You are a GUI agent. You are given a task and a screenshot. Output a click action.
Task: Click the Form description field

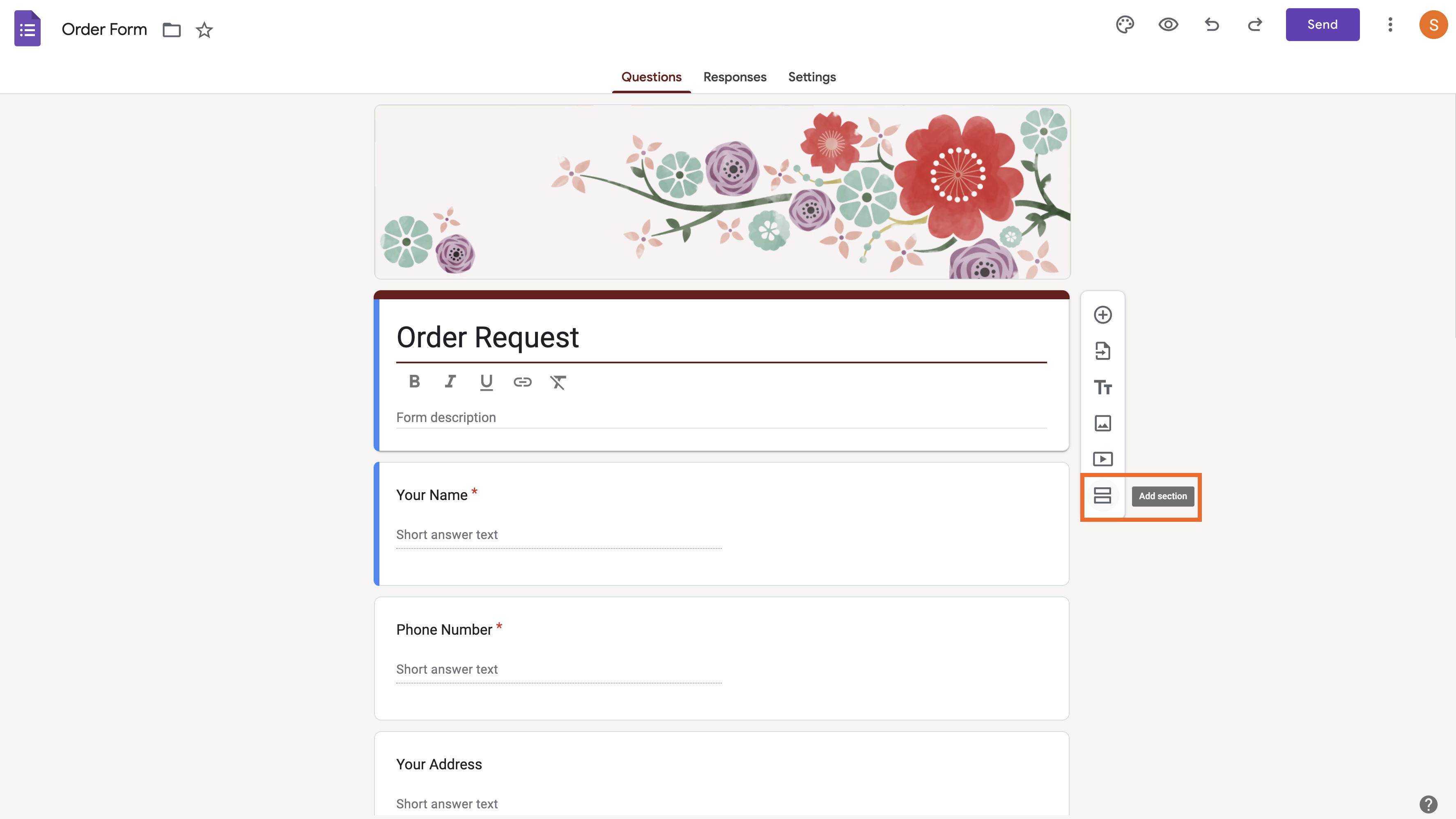click(721, 418)
